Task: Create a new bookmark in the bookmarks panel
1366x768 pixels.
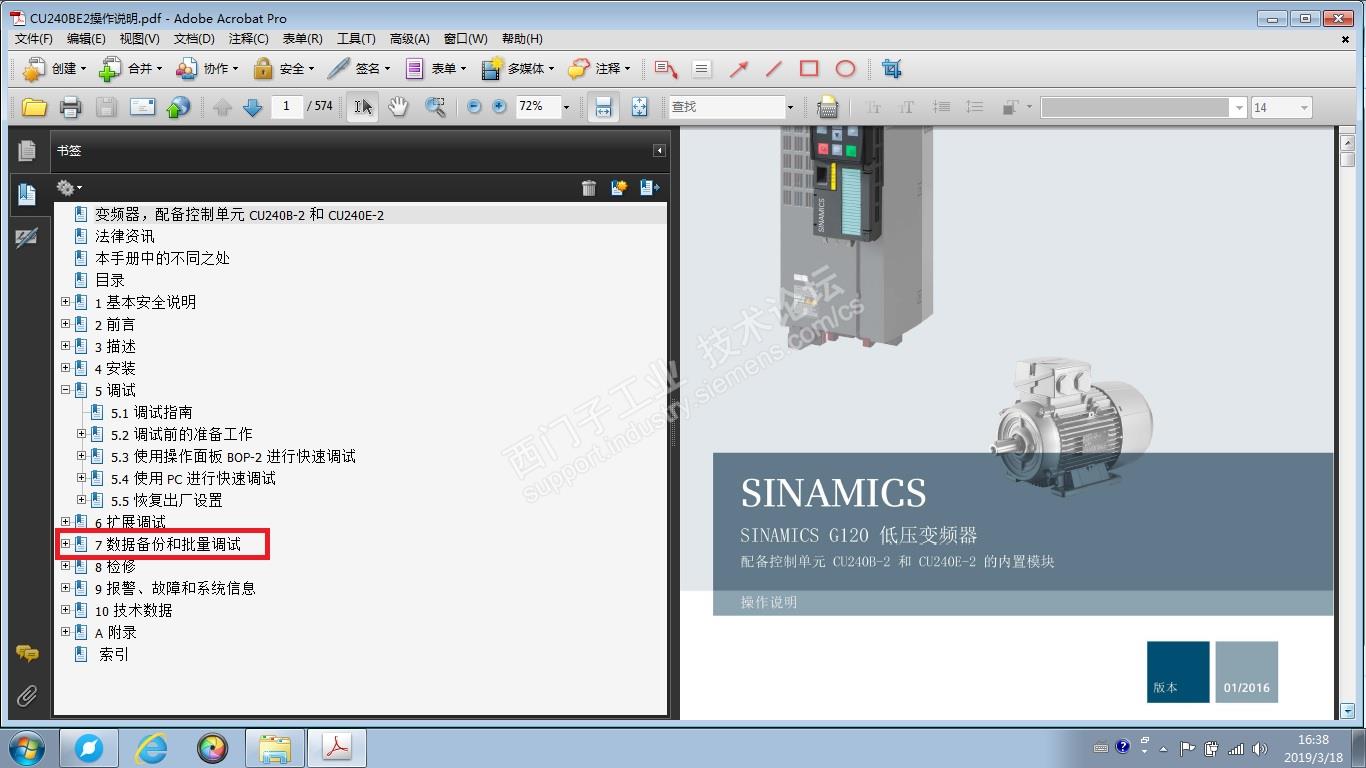Action: point(619,187)
